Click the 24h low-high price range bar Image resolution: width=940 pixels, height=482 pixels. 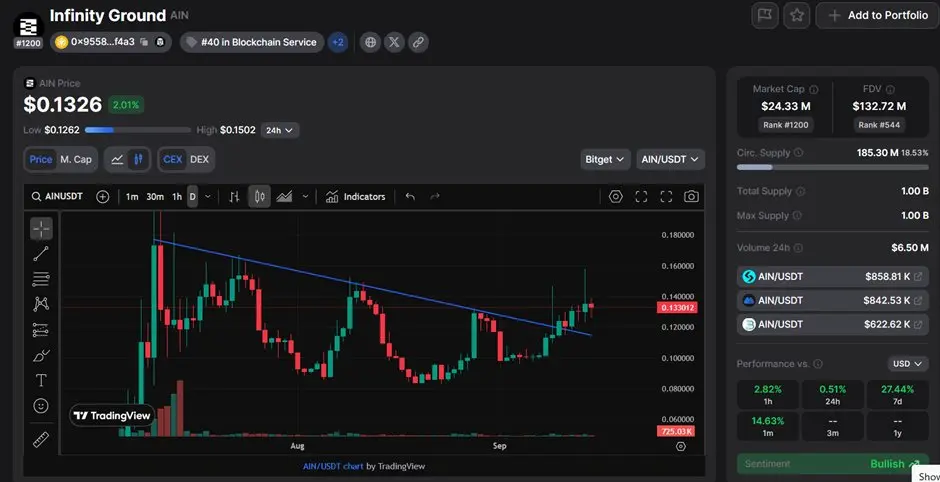click(x=137, y=129)
